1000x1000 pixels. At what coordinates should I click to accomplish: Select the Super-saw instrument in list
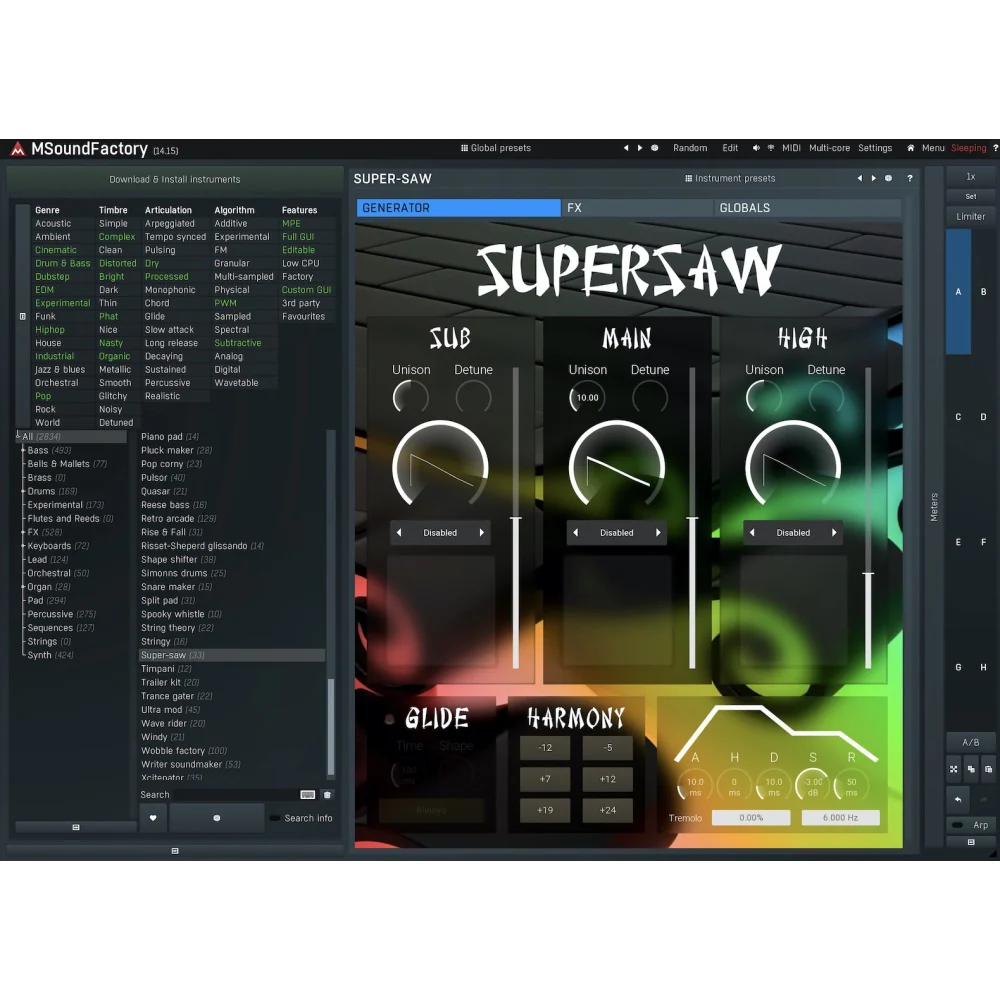pyautogui.click(x=232, y=655)
